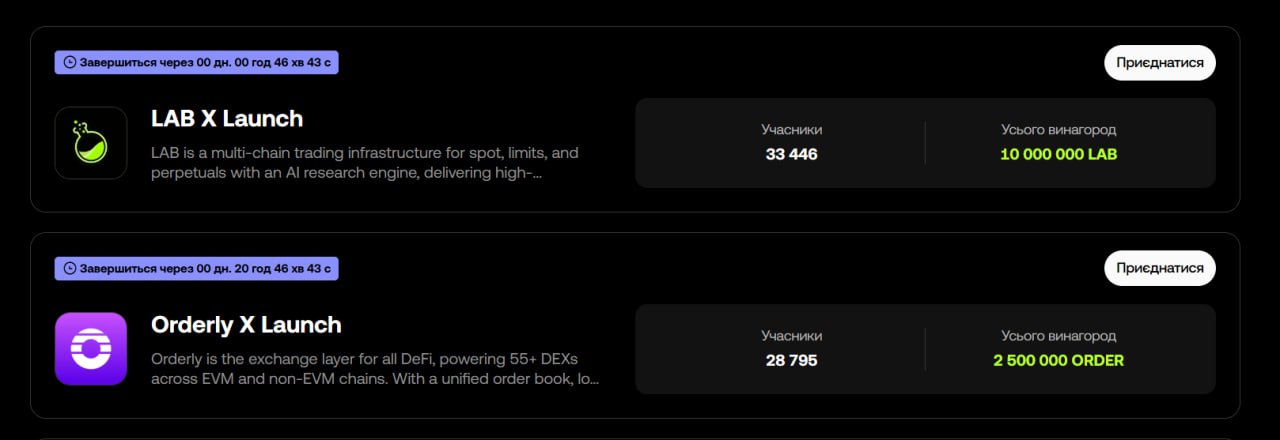Click the LAB project description text
This screenshot has width=1280, height=440.
click(x=365, y=163)
